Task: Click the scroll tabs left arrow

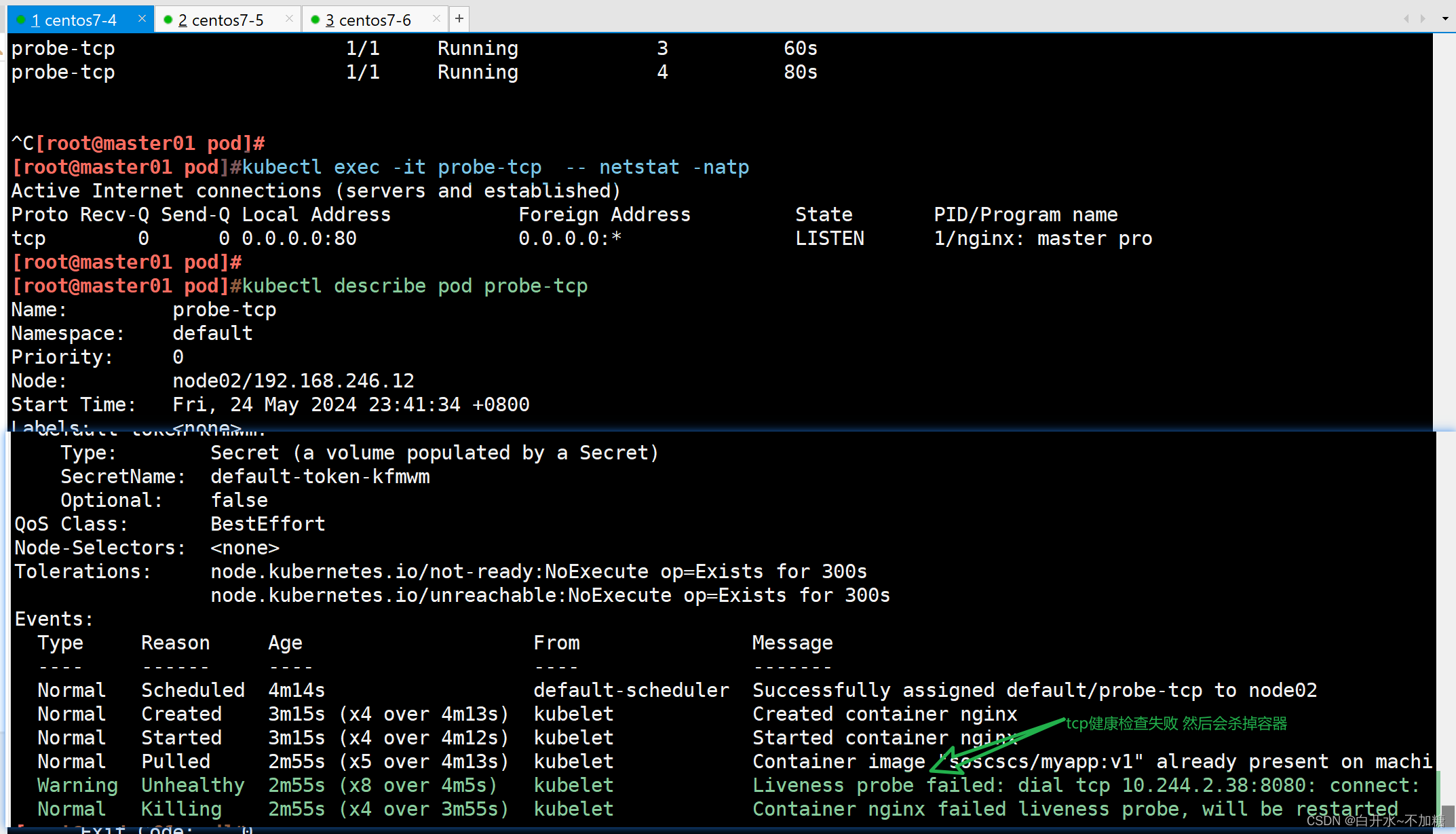Action: [1406, 19]
